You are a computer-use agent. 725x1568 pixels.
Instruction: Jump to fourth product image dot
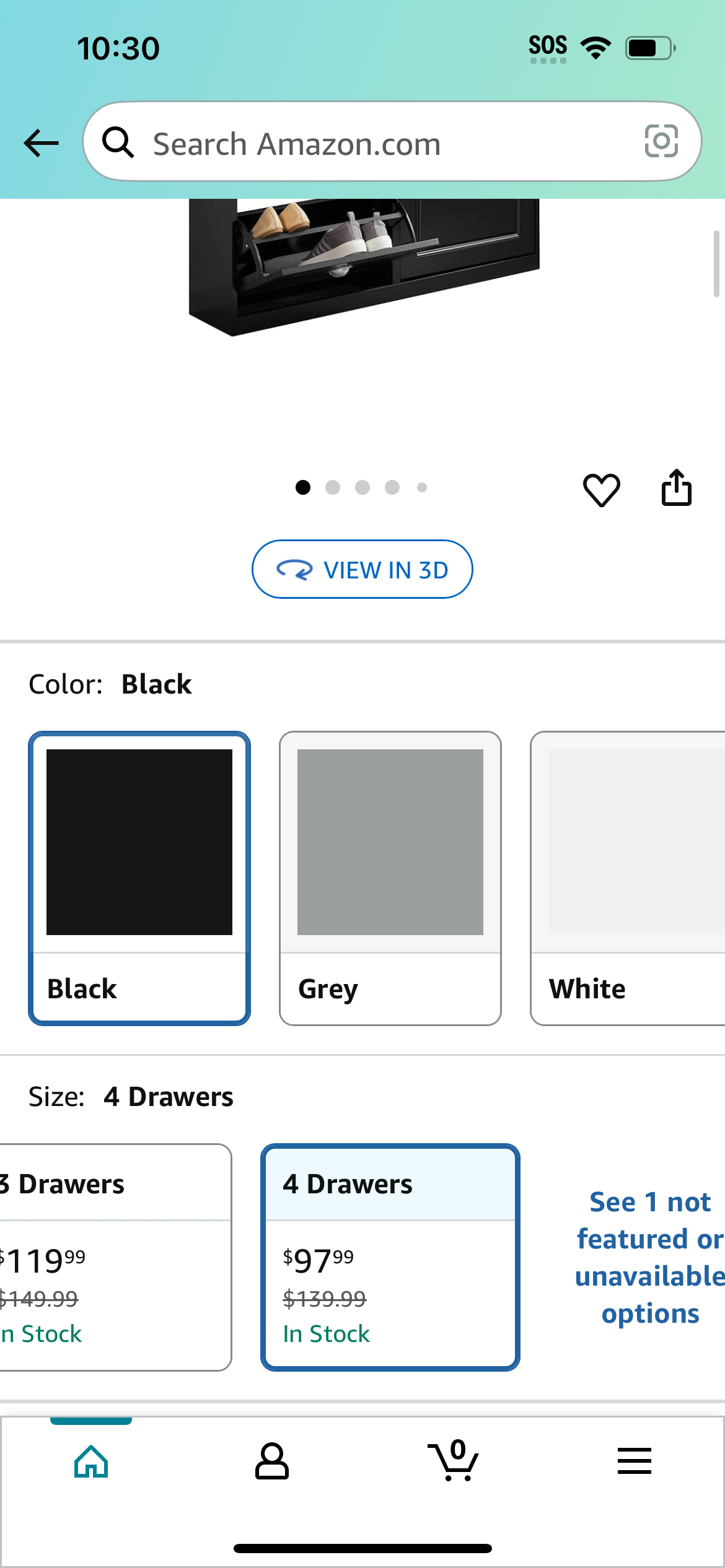(392, 487)
